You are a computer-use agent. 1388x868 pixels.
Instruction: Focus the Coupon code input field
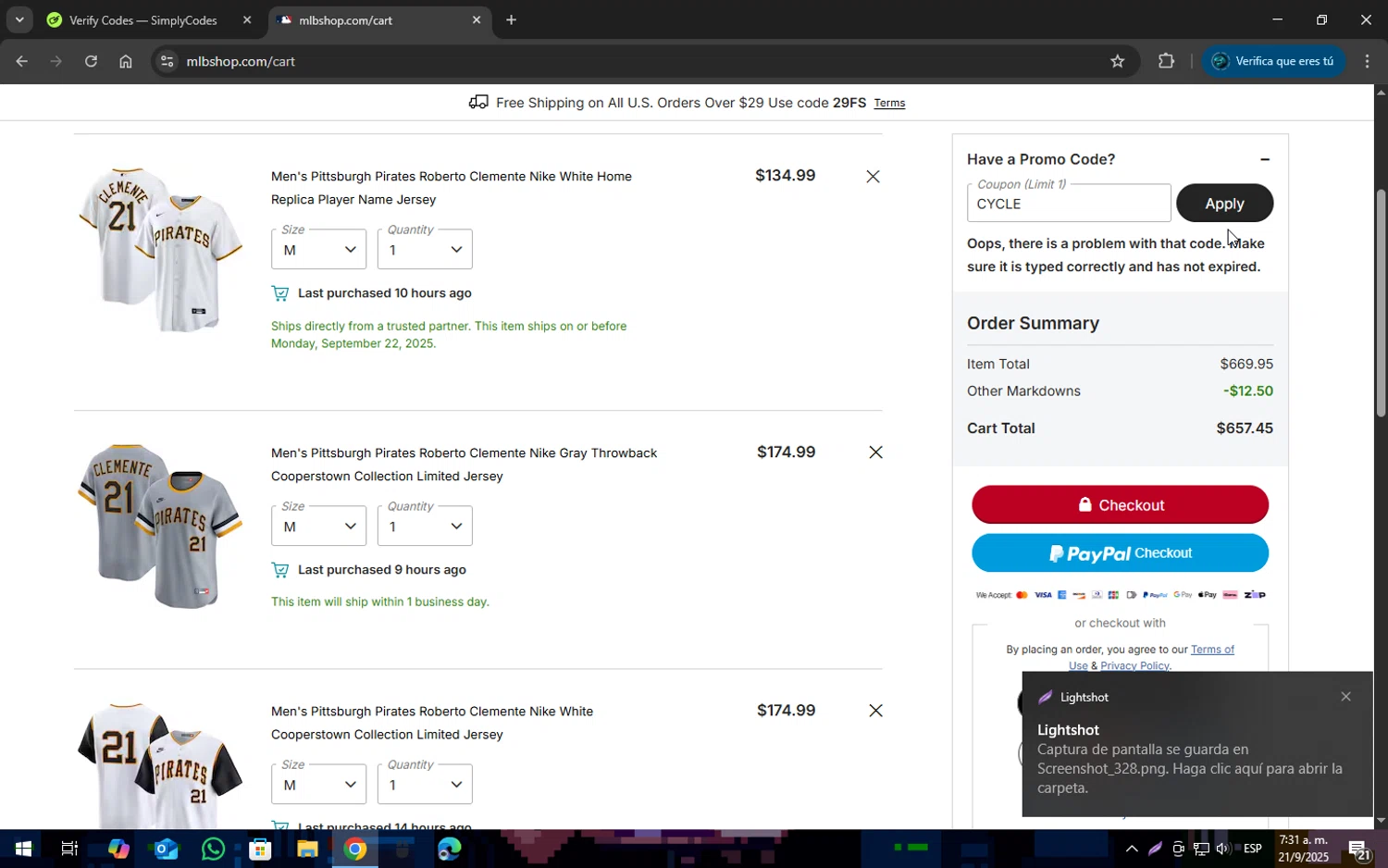(x=1069, y=204)
